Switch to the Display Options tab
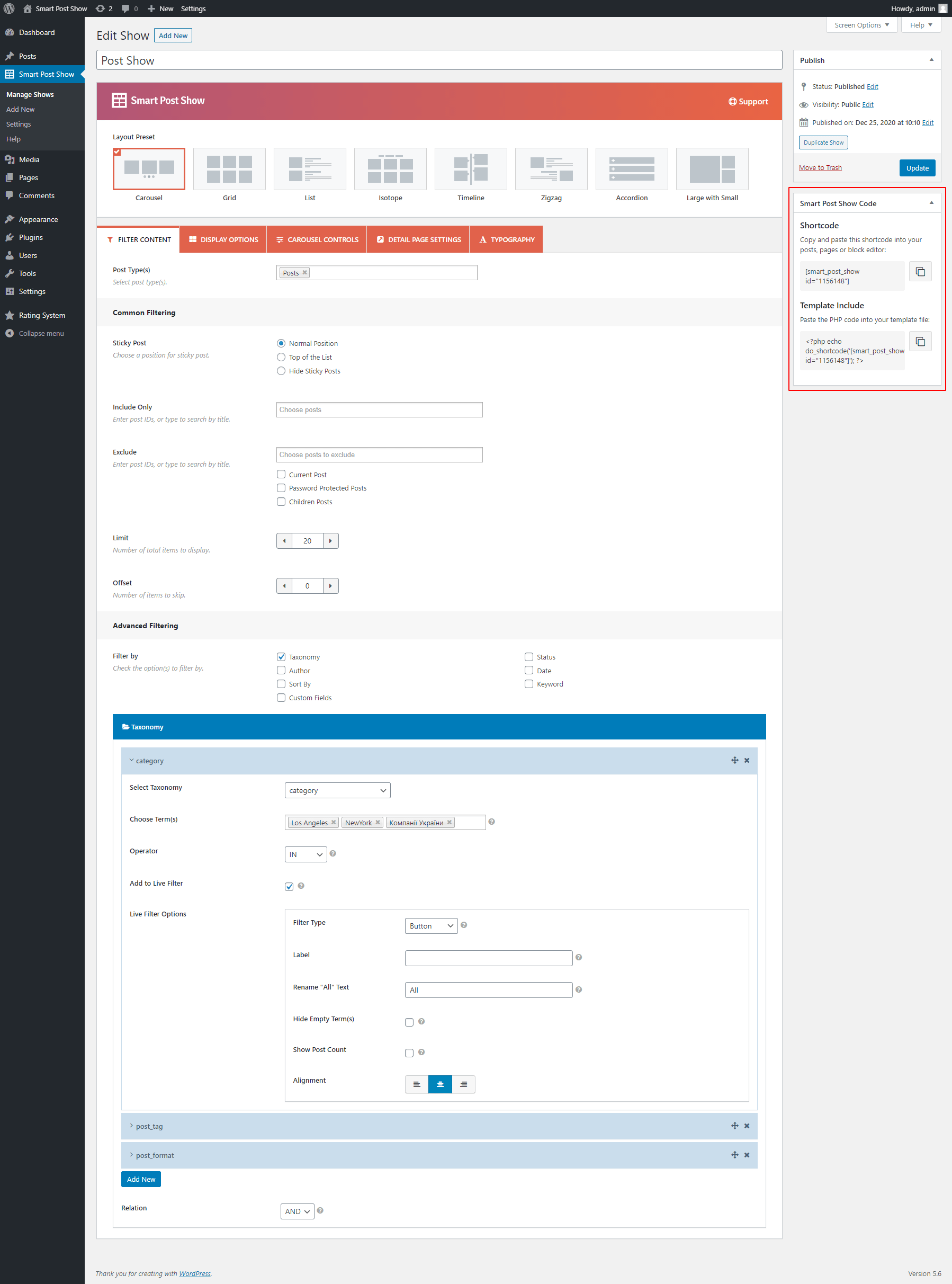This screenshot has width=952, height=1284. pyautogui.click(x=223, y=240)
